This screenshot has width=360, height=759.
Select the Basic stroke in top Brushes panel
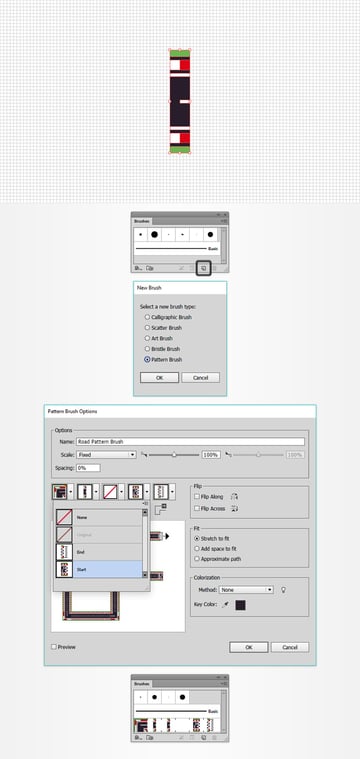coord(177,248)
